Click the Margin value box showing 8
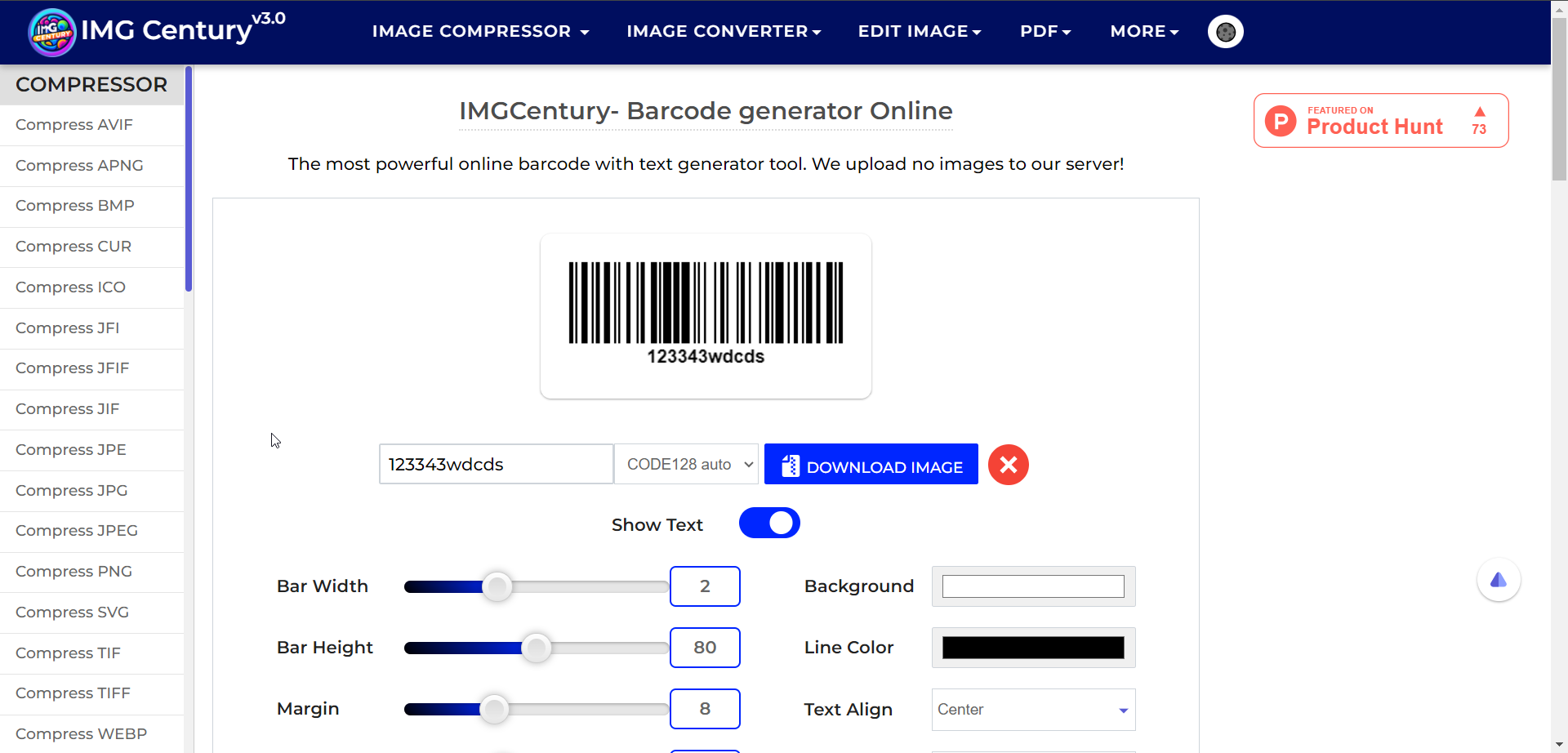The height and width of the screenshot is (753, 1568). [705, 709]
